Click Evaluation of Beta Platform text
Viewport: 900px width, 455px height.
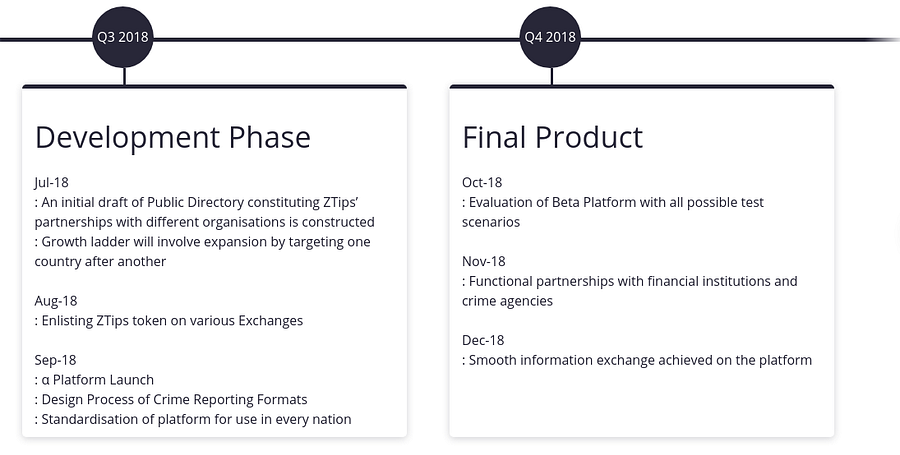(x=613, y=212)
